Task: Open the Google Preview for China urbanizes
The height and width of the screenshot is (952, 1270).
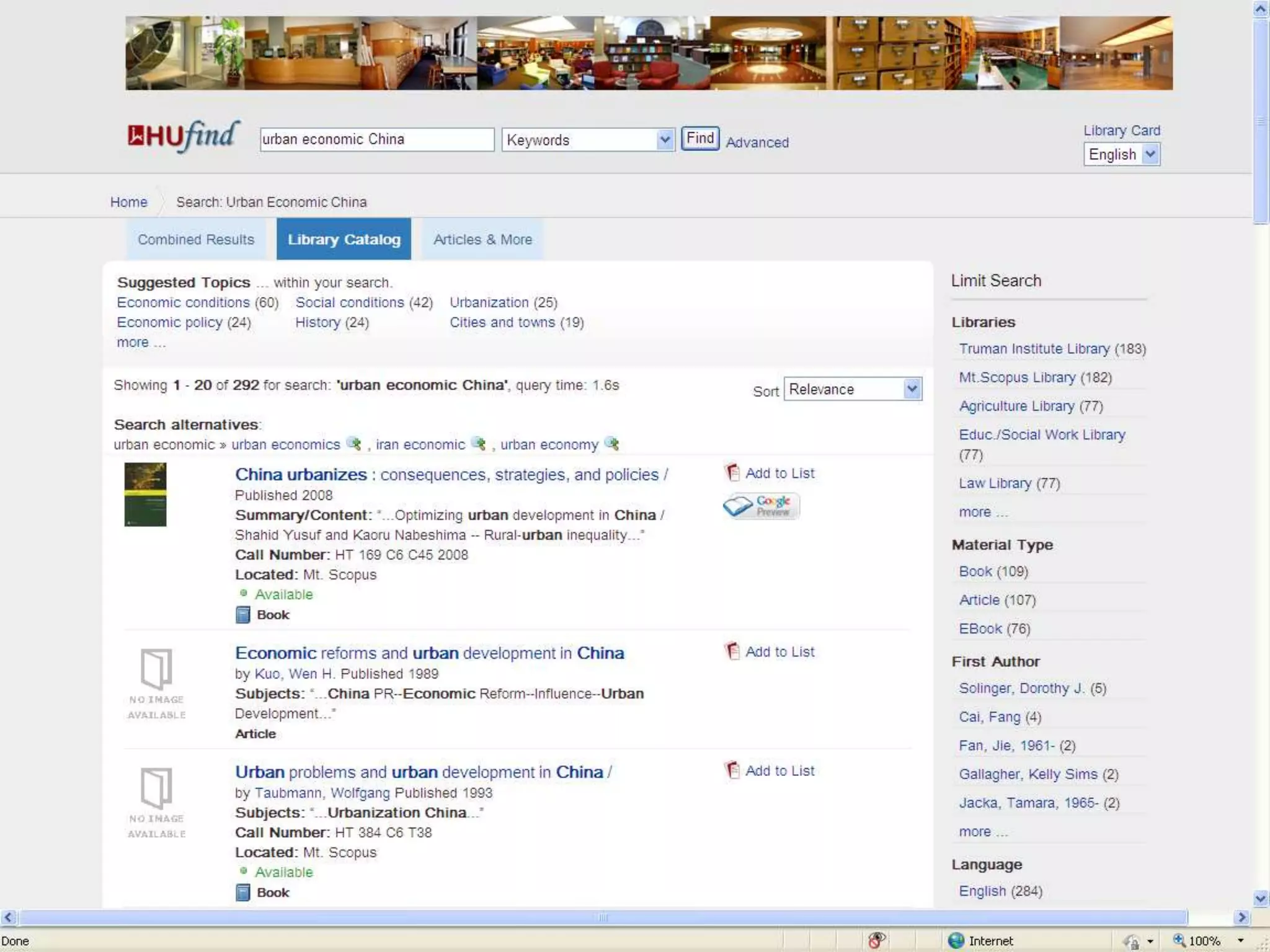Action: 762,506
